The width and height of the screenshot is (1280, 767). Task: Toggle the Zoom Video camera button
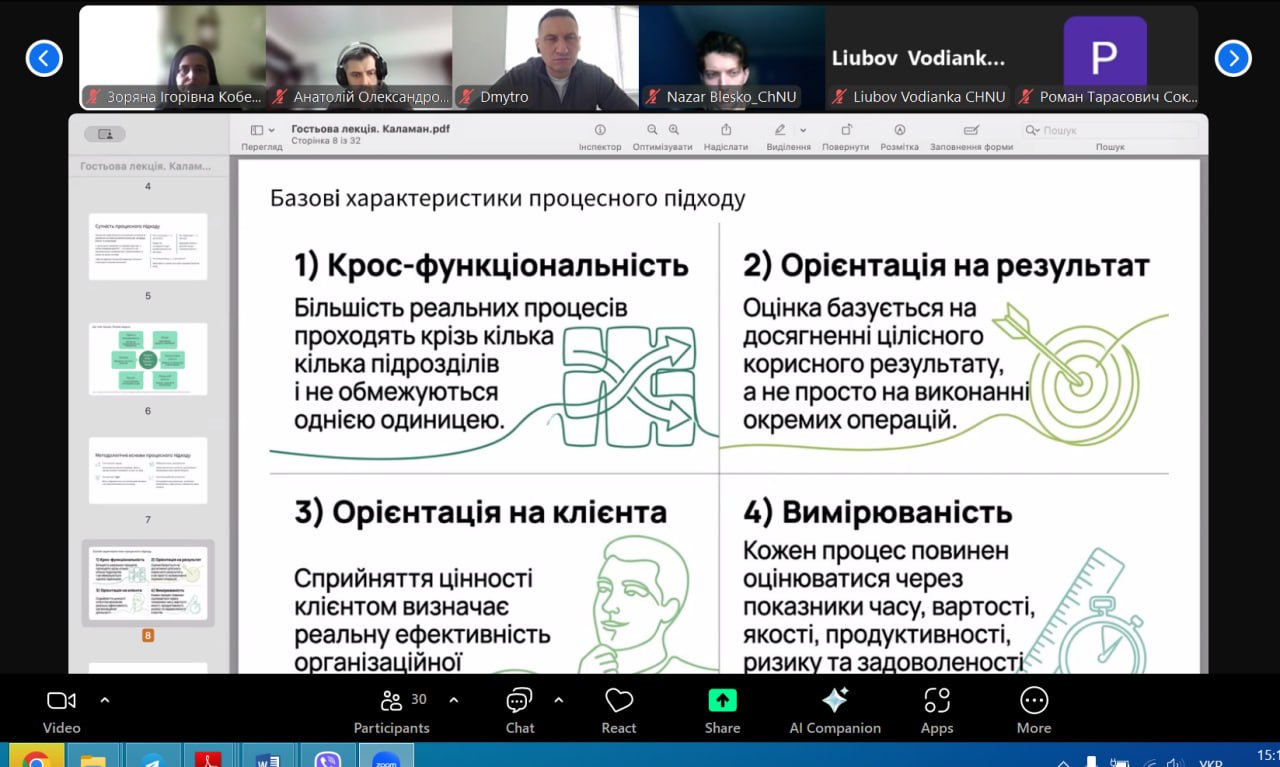61,711
